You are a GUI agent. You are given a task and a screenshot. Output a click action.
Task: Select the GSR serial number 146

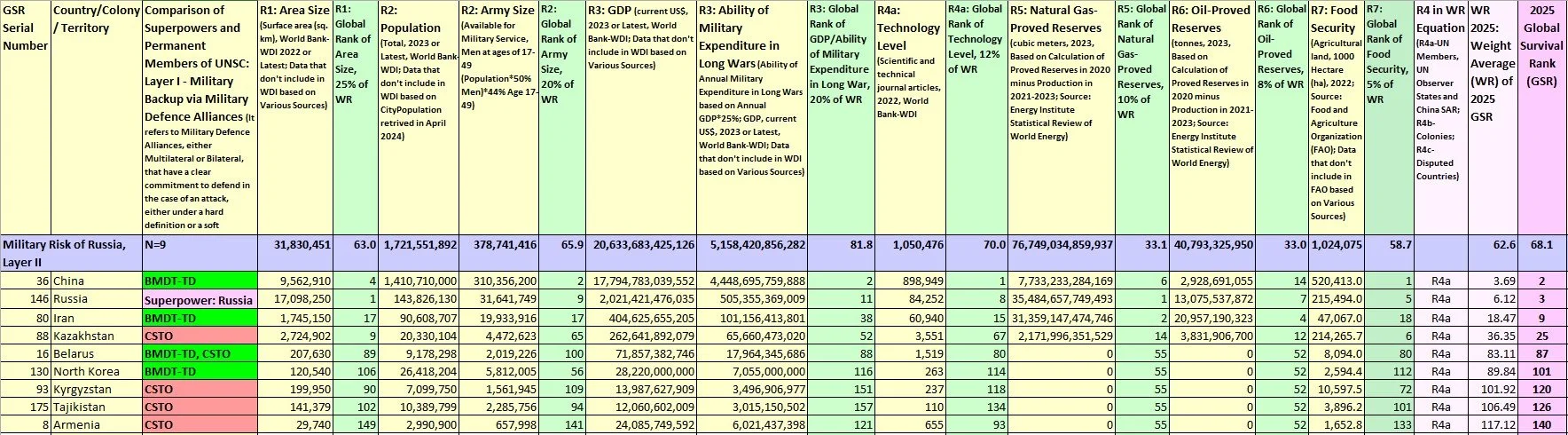point(26,300)
